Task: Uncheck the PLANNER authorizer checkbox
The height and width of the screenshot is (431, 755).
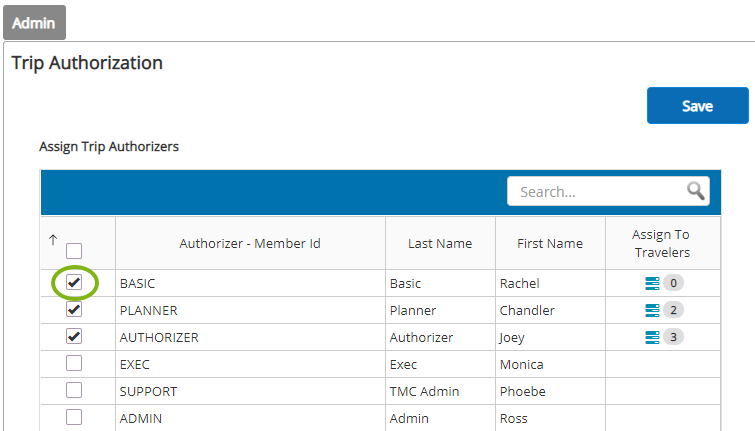Action: (74, 309)
